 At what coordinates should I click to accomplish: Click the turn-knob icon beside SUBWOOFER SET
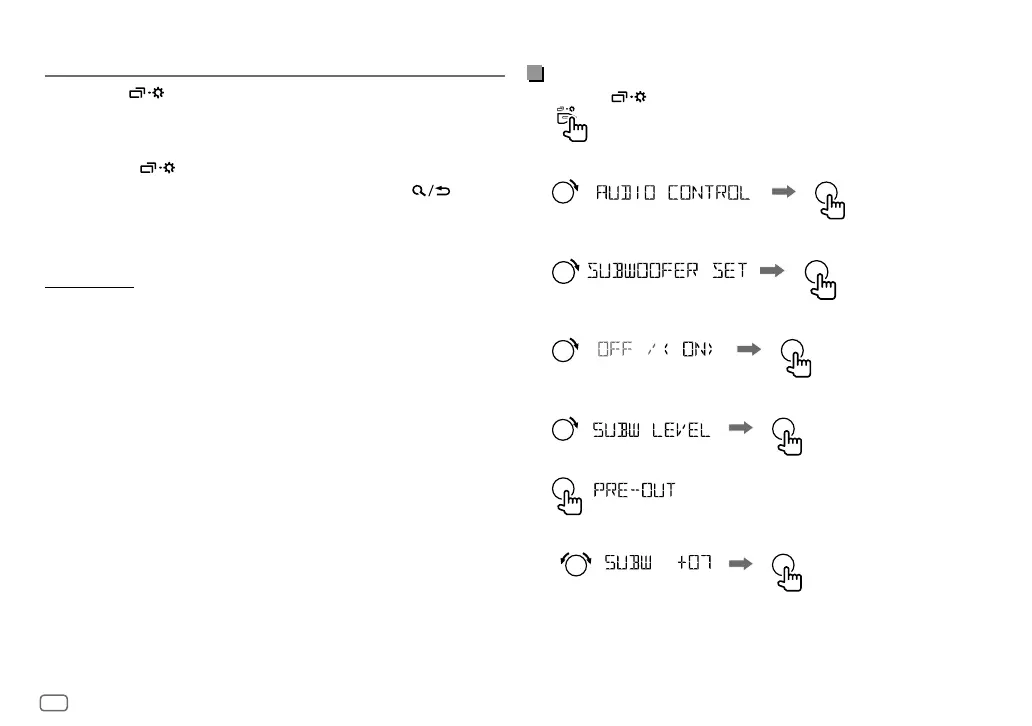pos(565,271)
